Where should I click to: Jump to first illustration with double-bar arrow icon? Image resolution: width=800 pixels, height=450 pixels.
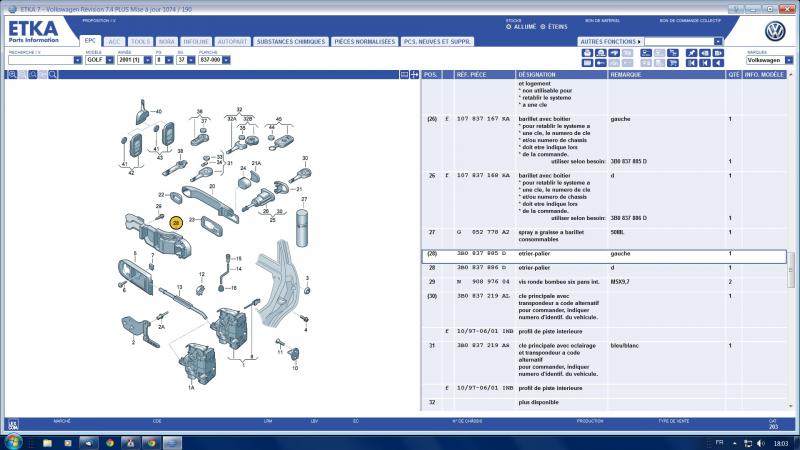tap(691, 63)
